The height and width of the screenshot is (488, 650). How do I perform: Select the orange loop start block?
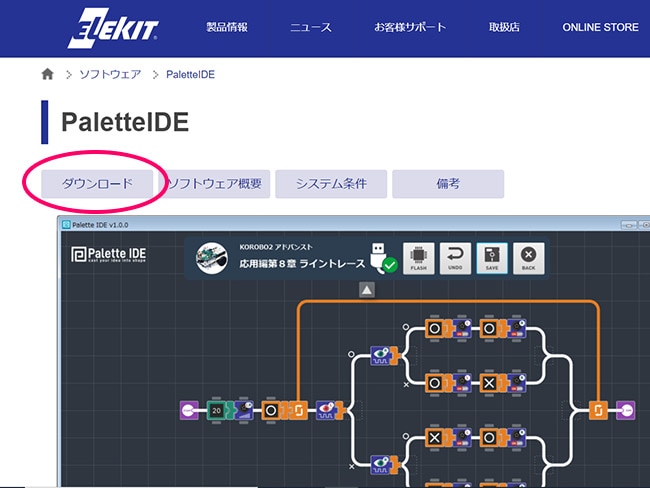[298, 410]
